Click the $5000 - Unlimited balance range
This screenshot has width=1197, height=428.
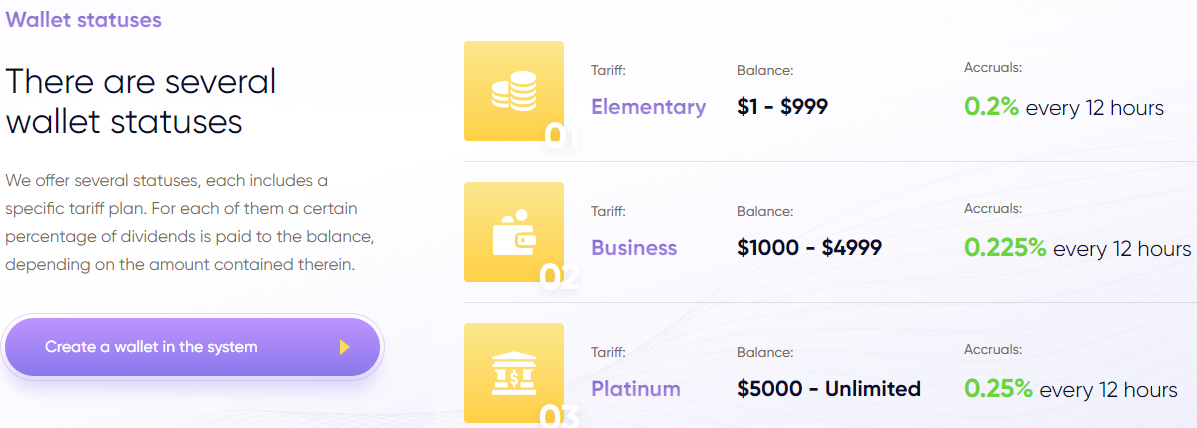828,389
